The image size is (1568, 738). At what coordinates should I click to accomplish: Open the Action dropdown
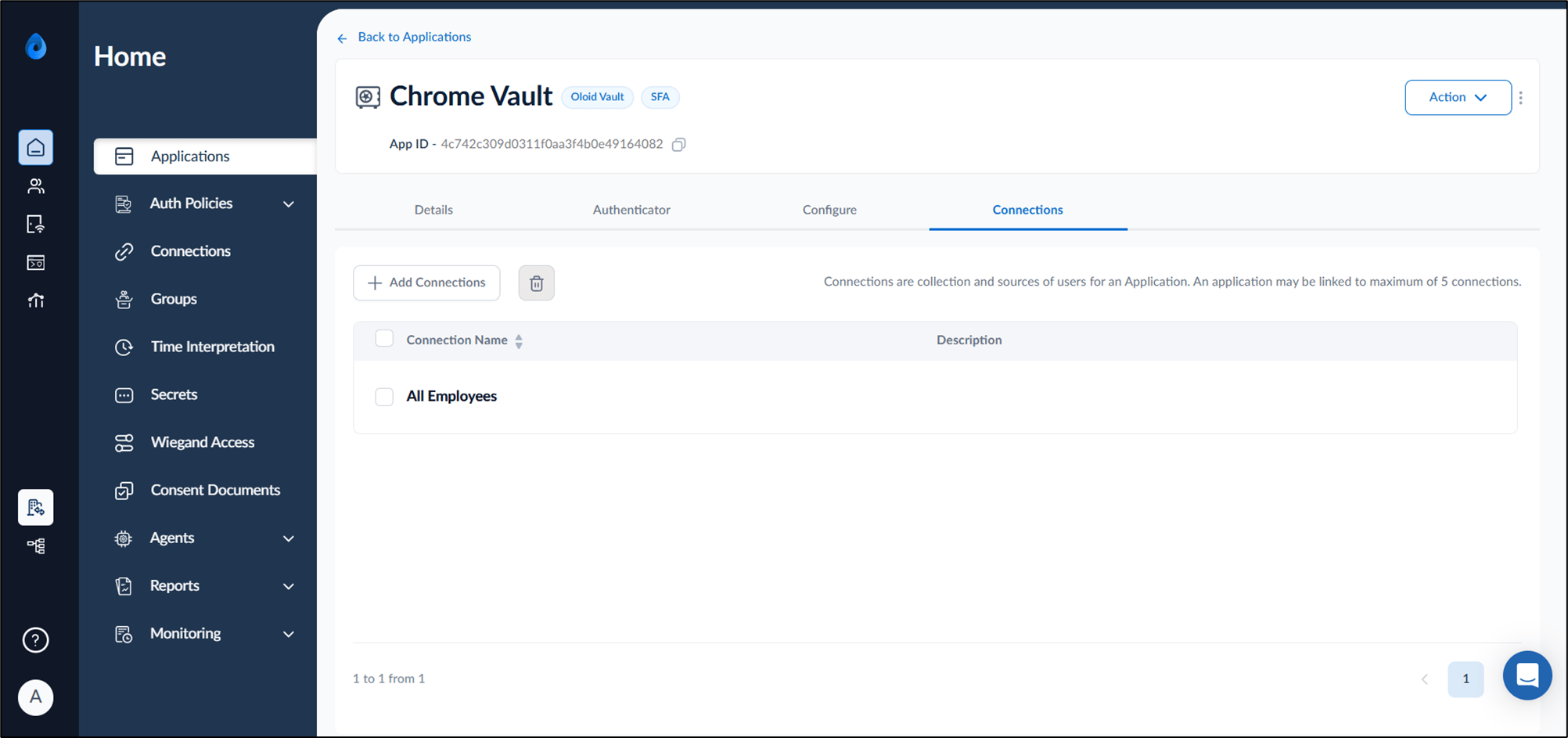click(x=1458, y=97)
